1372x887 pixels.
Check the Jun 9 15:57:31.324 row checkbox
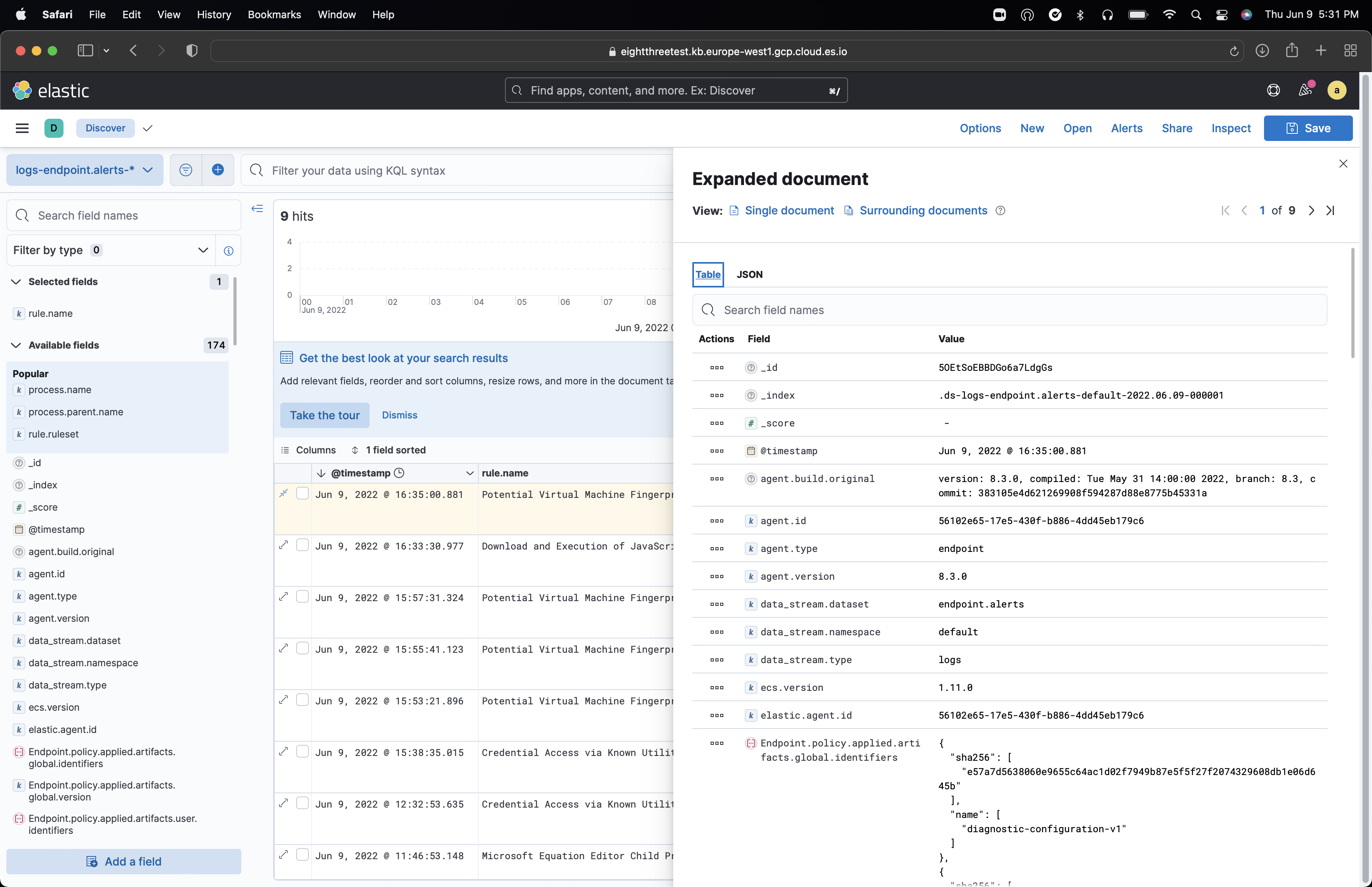coord(302,596)
